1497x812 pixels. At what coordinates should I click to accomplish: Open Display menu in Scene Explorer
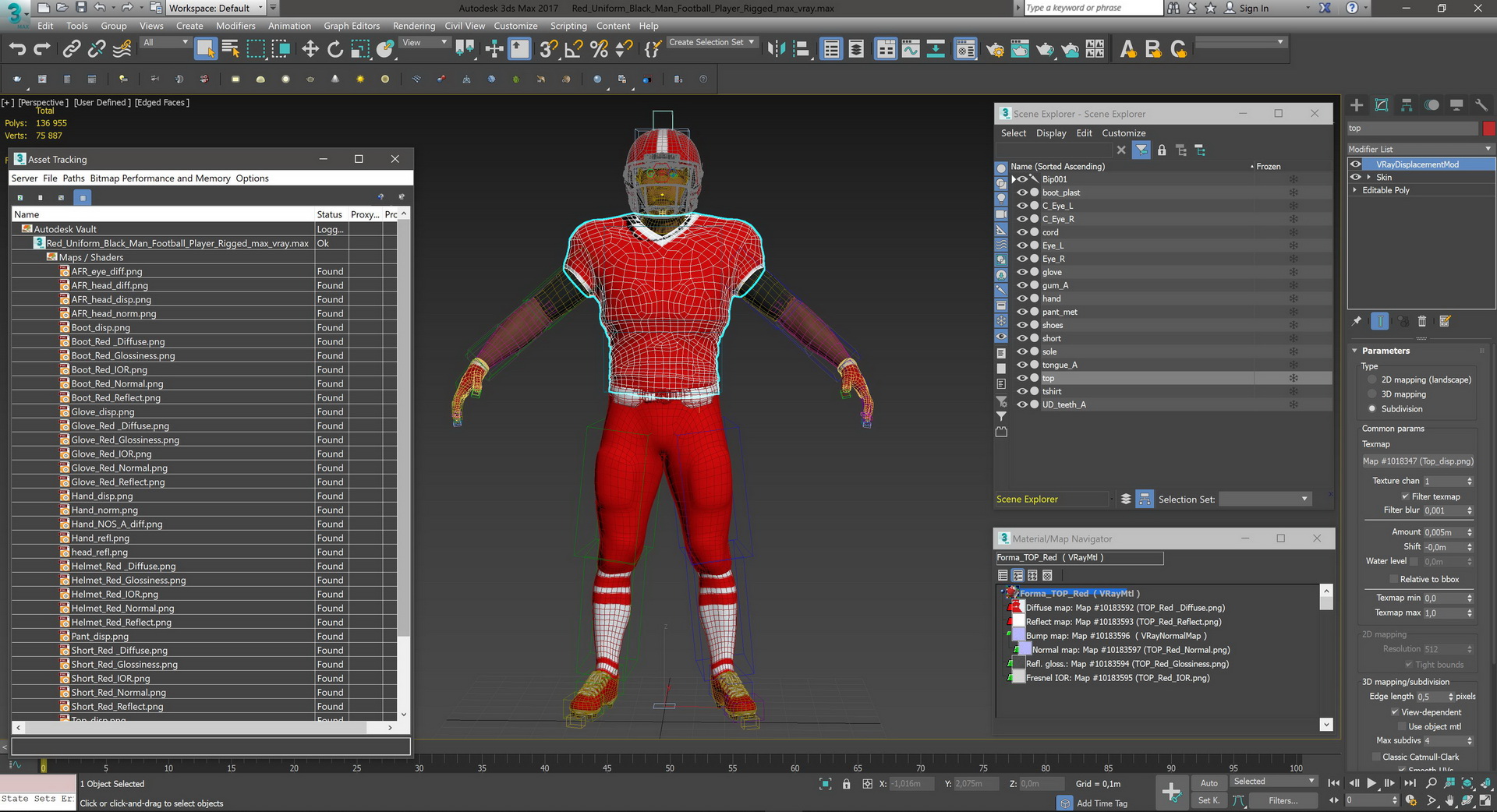pyautogui.click(x=1051, y=133)
